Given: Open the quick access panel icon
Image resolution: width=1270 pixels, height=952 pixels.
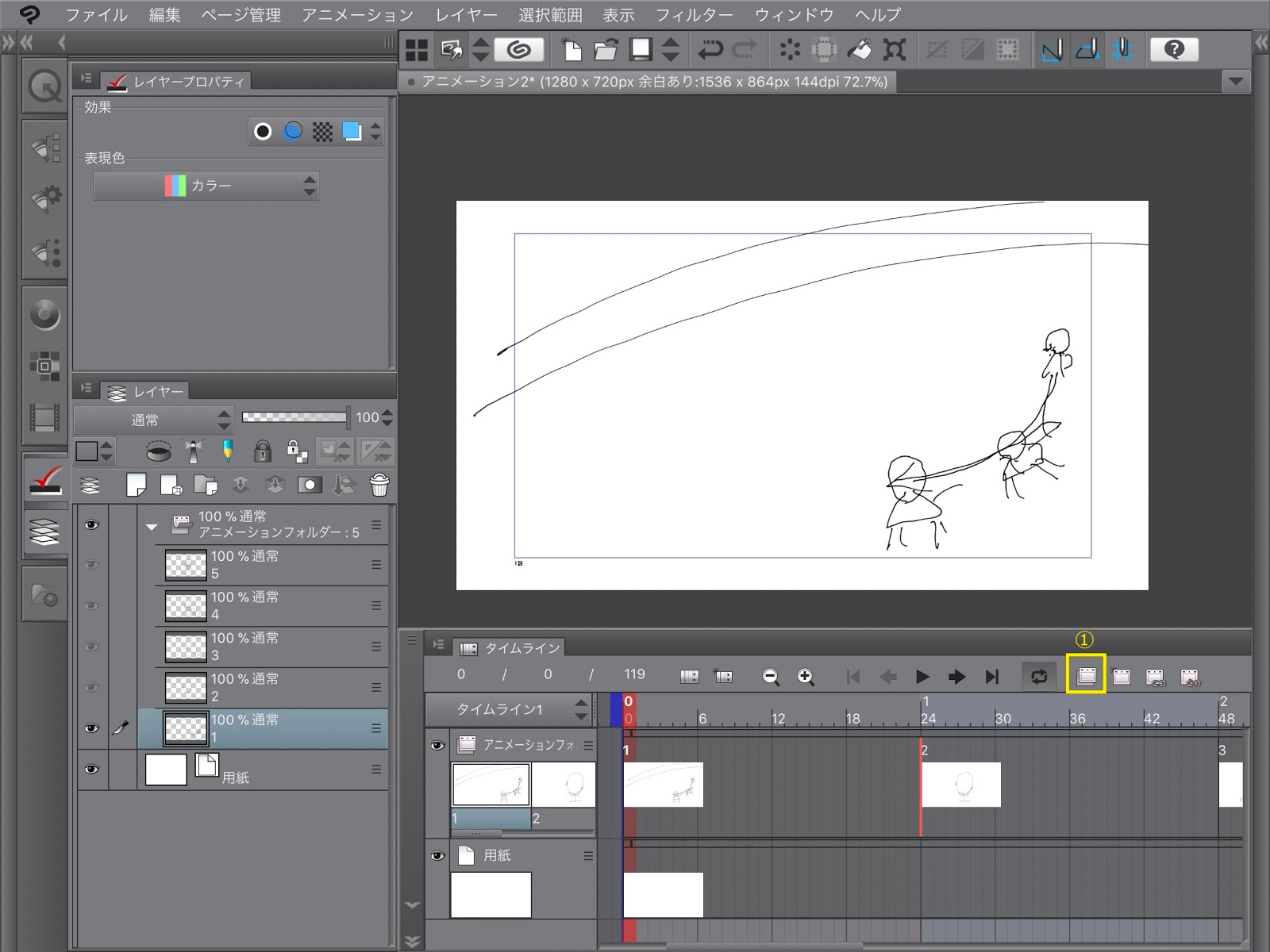Looking at the screenshot, I should [x=45, y=86].
